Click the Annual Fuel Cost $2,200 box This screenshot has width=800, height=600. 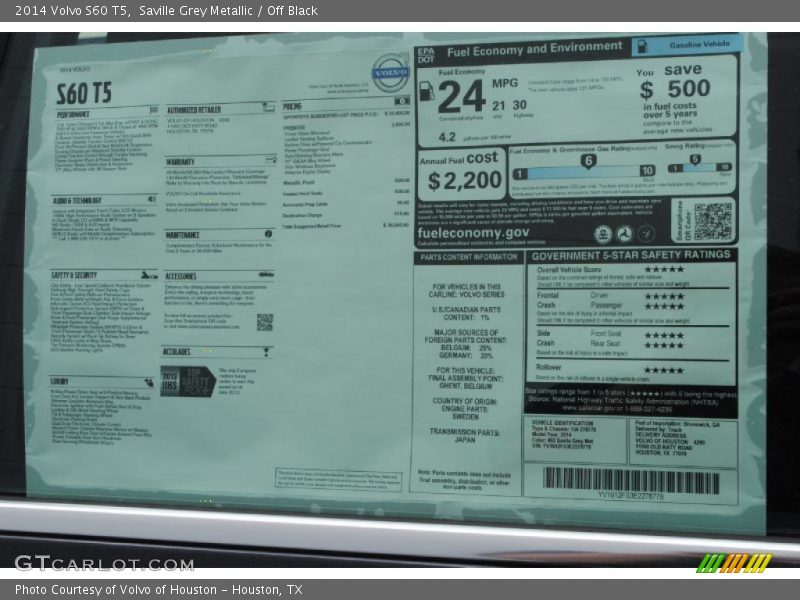pos(462,174)
